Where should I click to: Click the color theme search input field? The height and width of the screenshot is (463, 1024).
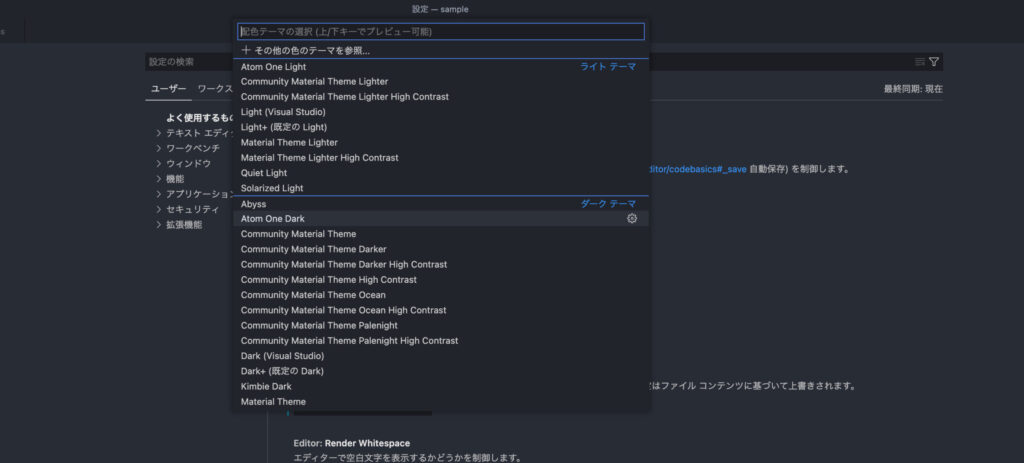(x=440, y=32)
